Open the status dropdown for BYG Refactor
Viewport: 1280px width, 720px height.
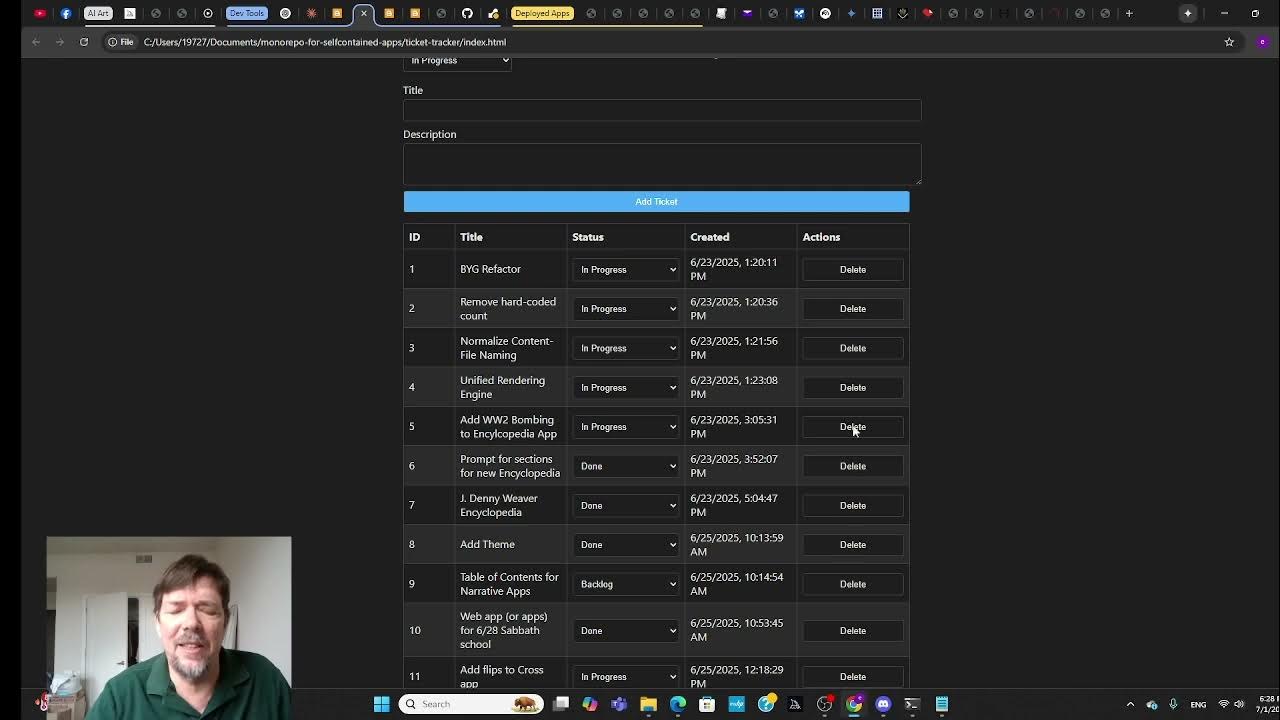625,269
